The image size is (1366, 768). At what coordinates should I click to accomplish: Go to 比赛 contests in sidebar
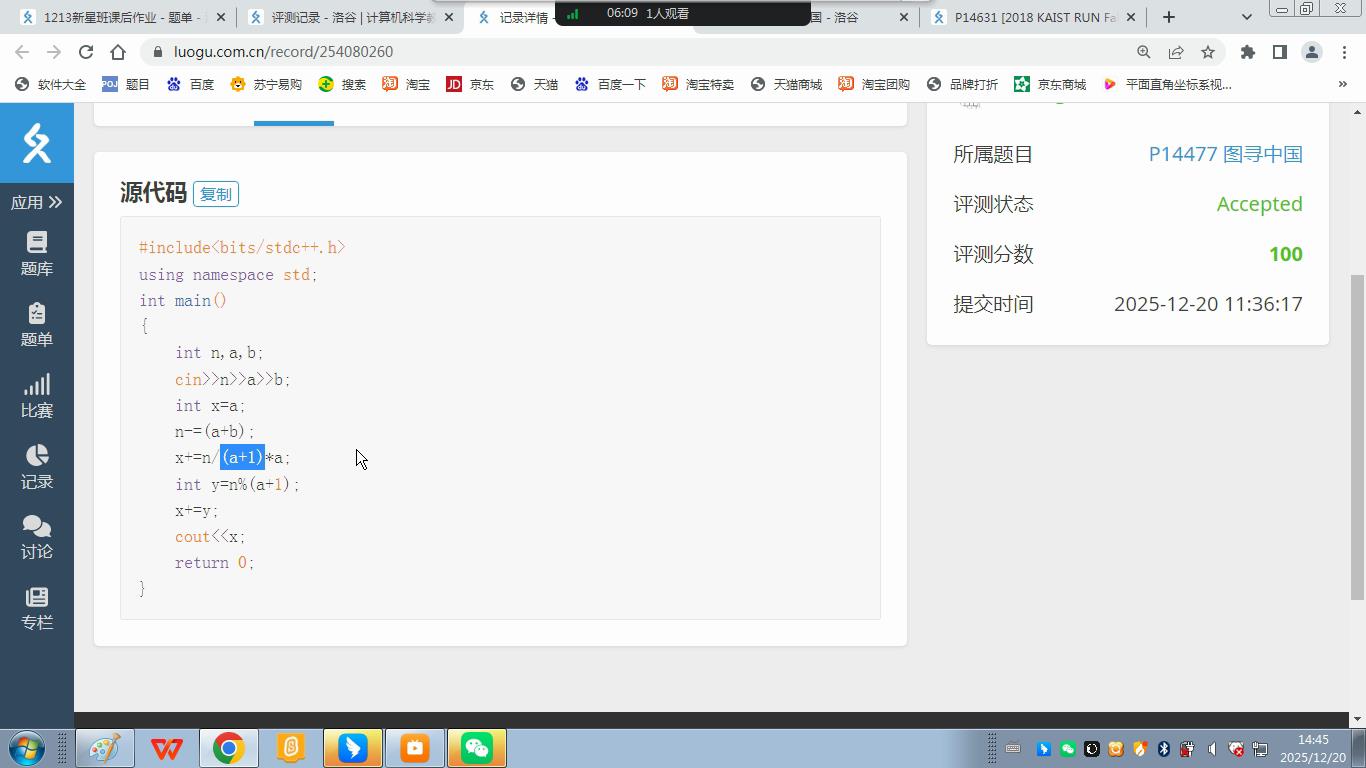(37, 396)
